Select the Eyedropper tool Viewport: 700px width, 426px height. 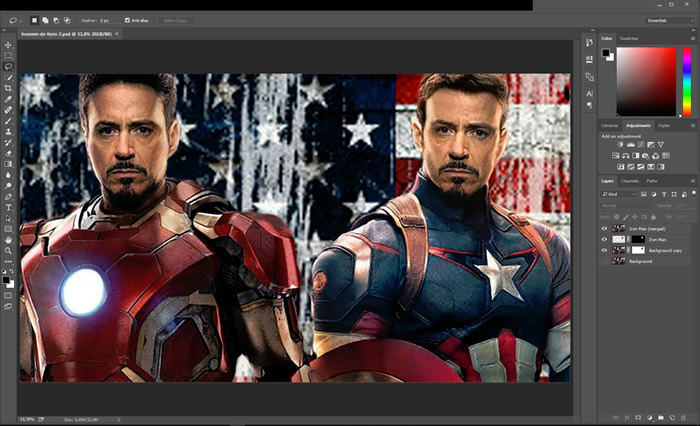[x=8, y=99]
